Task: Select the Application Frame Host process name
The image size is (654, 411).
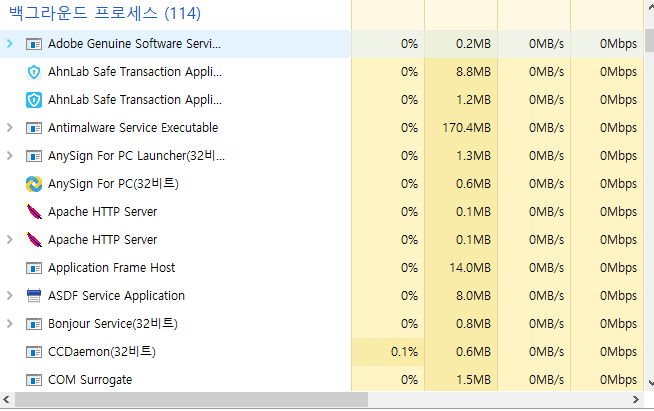Action: point(111,267)
